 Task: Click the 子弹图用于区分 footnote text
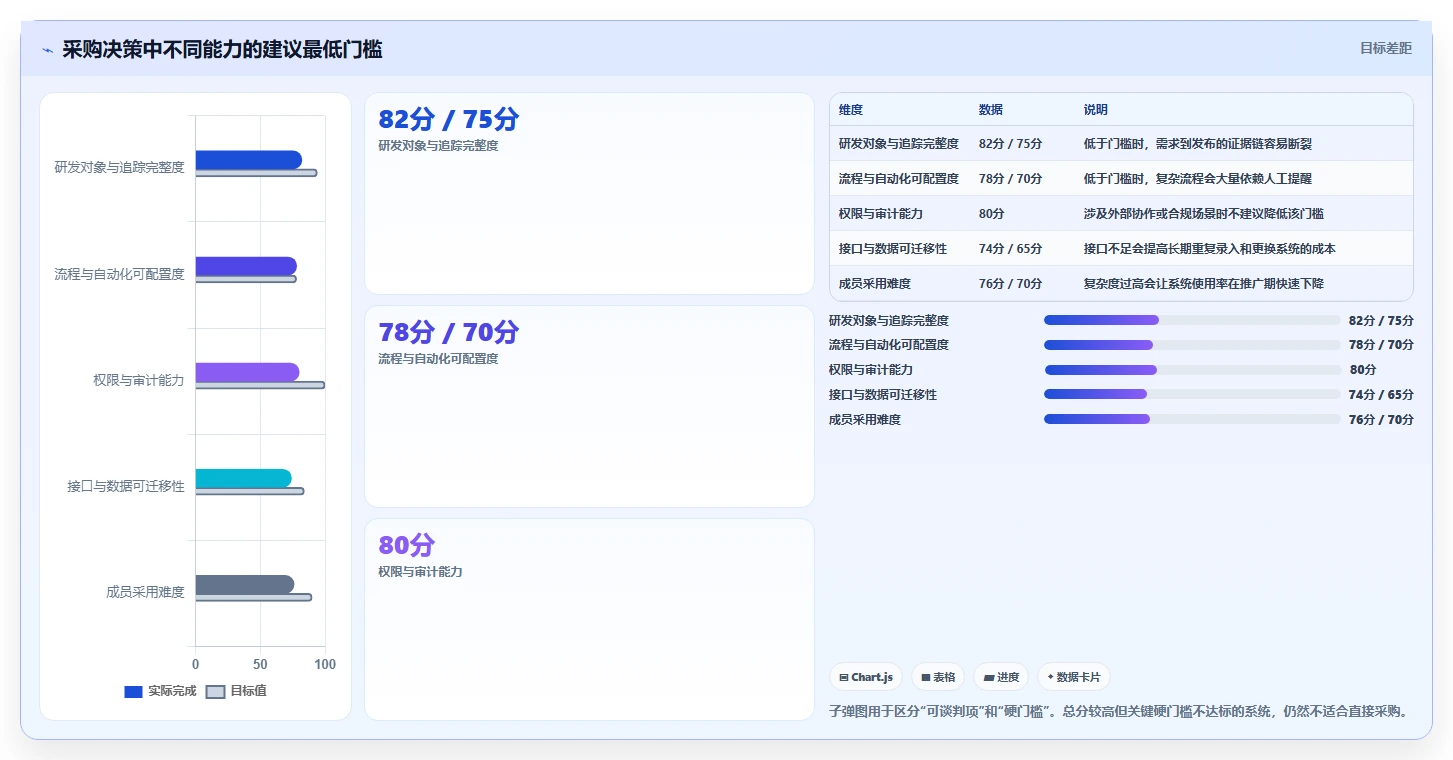(1119, 712)
